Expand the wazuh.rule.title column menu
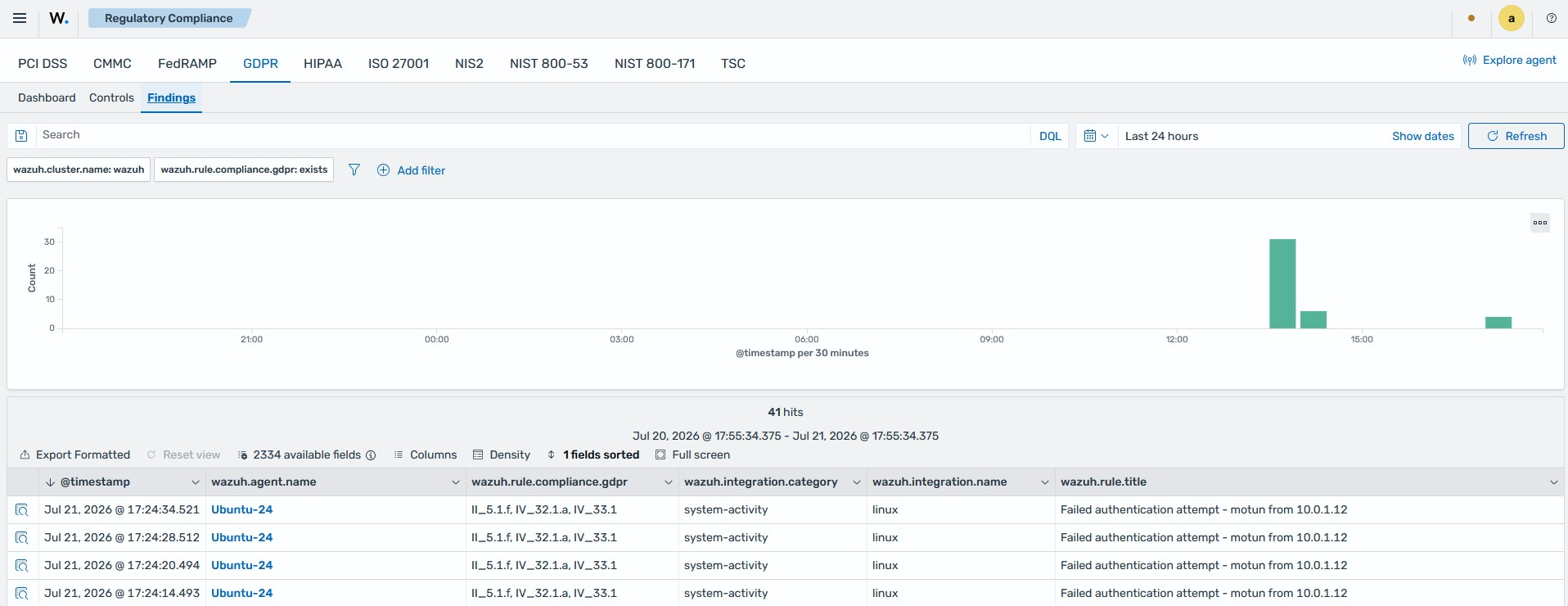The width and height of the screenshot is (1568, 606). (1553, 482)
